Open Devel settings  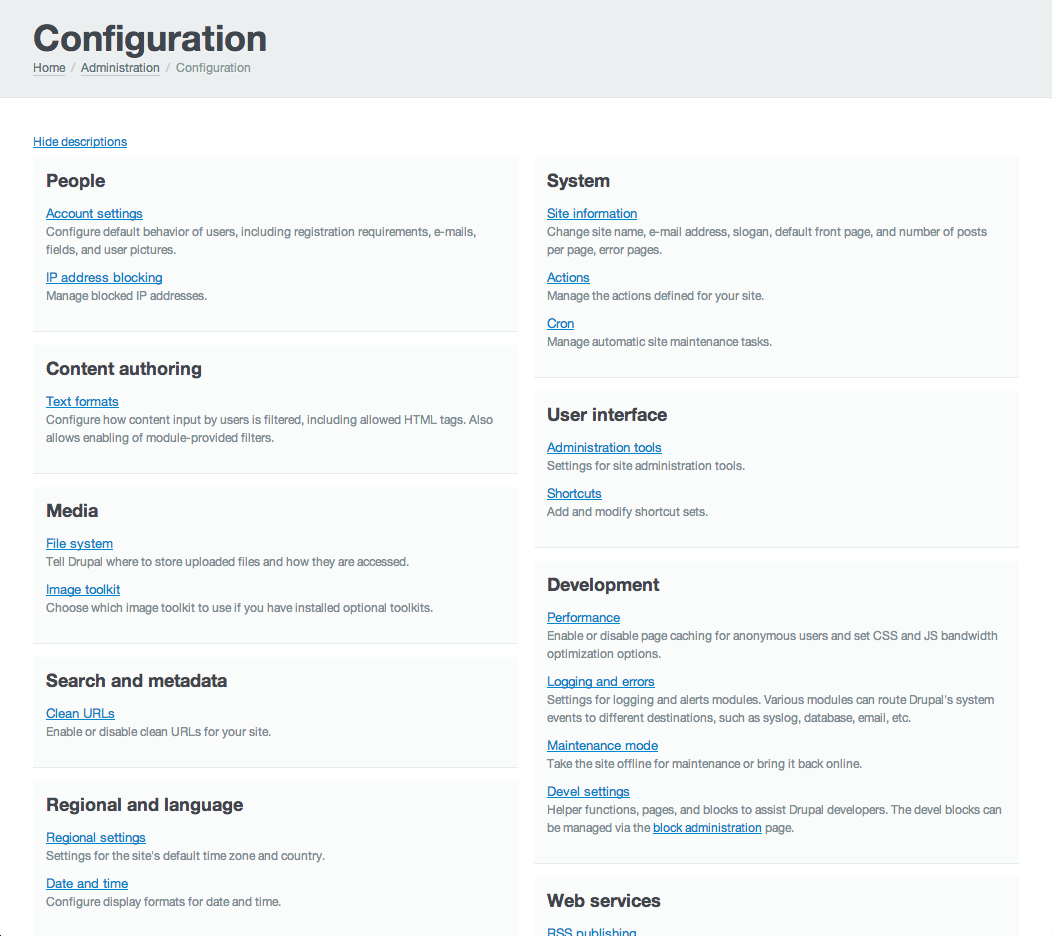588,791
